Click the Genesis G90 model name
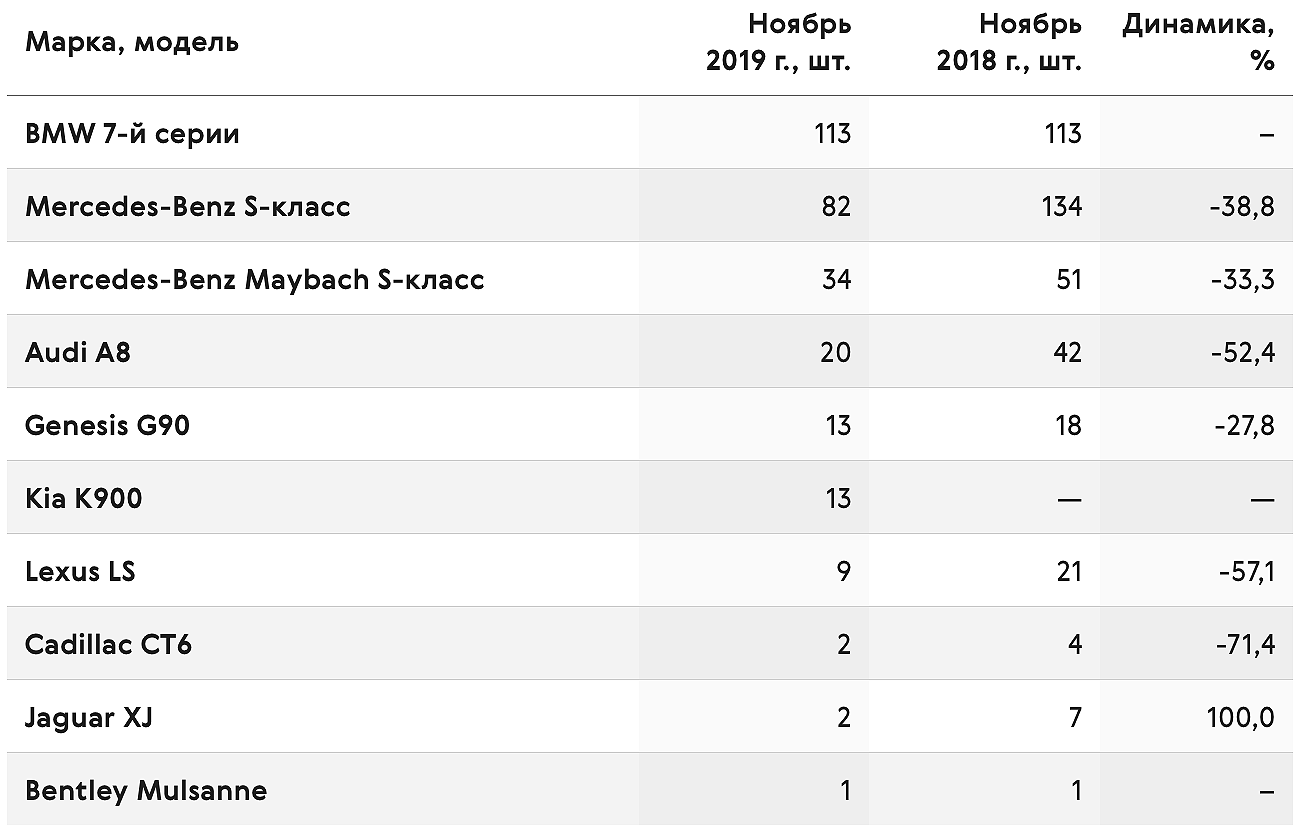This screenshot has width=1298, height=829. pos(107,425)
